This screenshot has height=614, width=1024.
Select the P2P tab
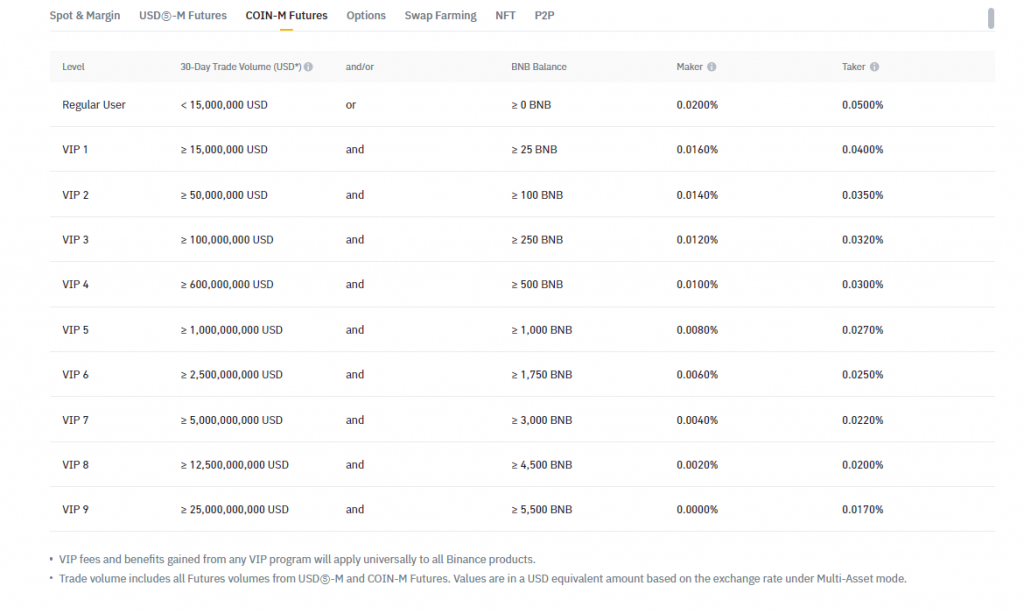(544, 16)
